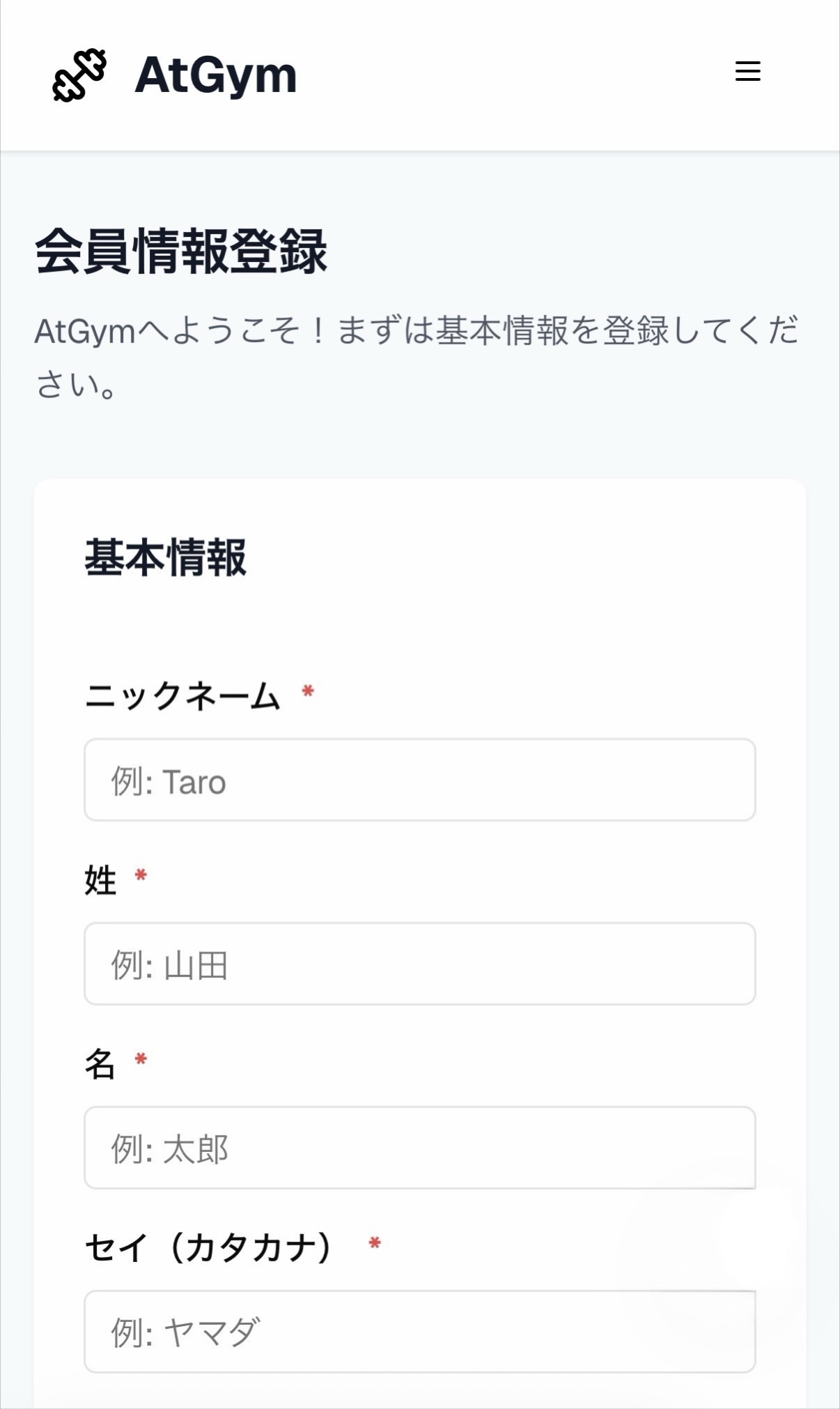Screen dimensions: 840x1409
Task: Focus the セイ input with placeholder ヤマダ
Action: coord(419,1332)
